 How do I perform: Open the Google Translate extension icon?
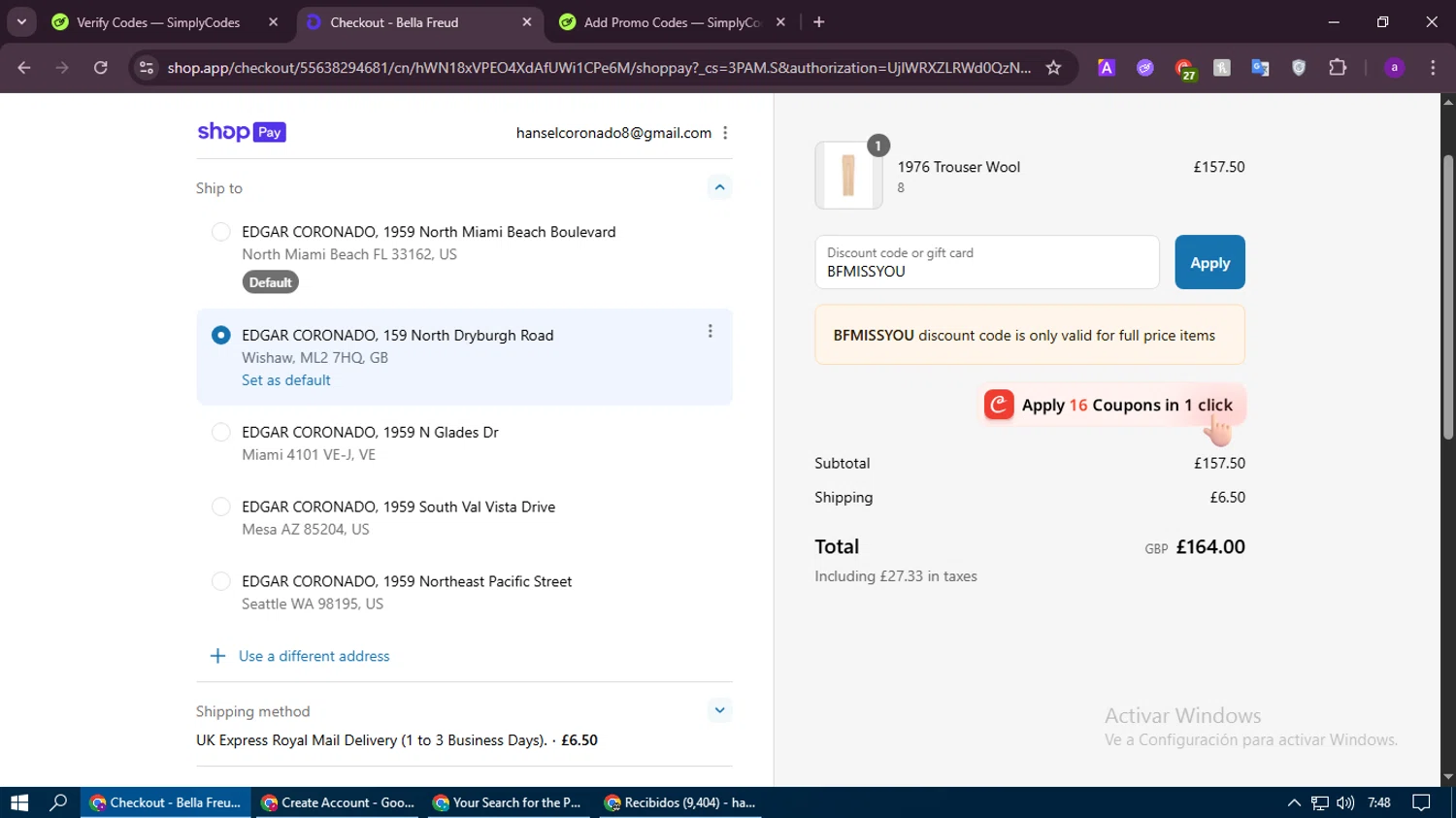coord(1260,68)
